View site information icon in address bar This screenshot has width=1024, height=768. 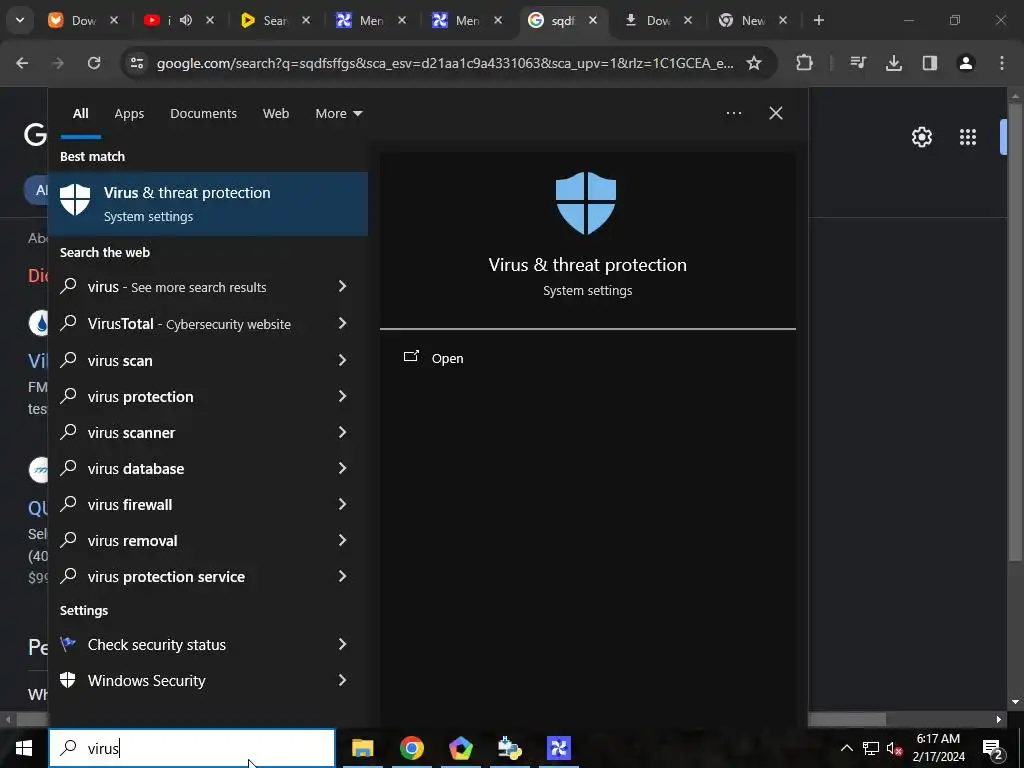tap(137, 63)
